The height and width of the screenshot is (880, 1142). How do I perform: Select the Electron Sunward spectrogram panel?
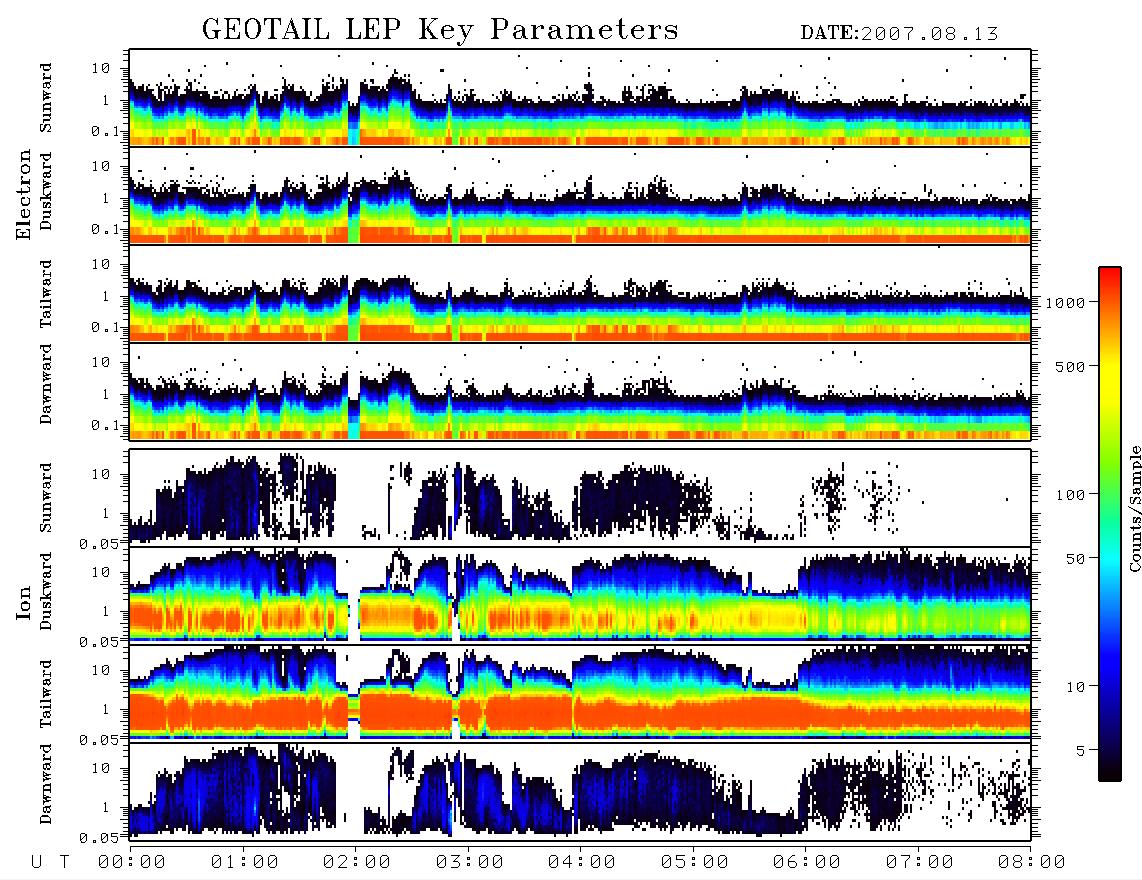(580, 98)
